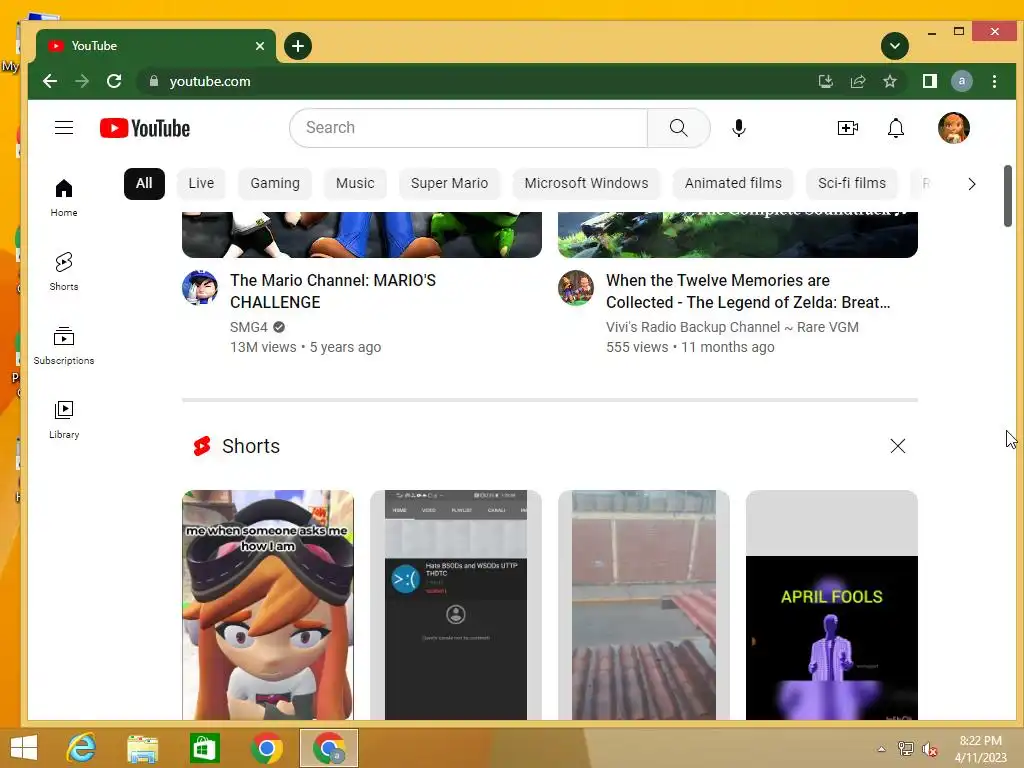Click the network tray icon
Screen dimensions: 1024x768
coord(905,749)
